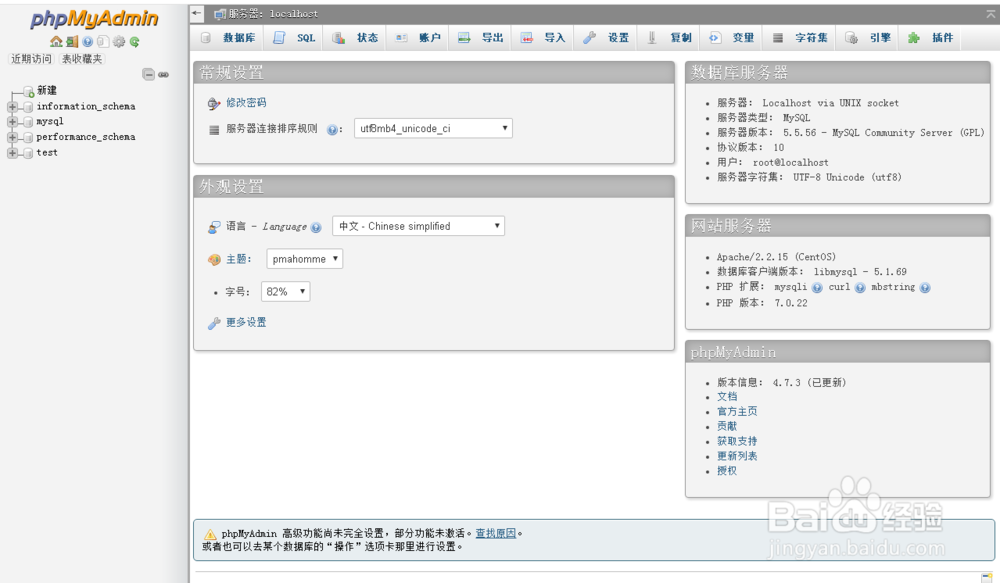Collapse the navigation panel with the left arrow

click(x=196, y=13)
